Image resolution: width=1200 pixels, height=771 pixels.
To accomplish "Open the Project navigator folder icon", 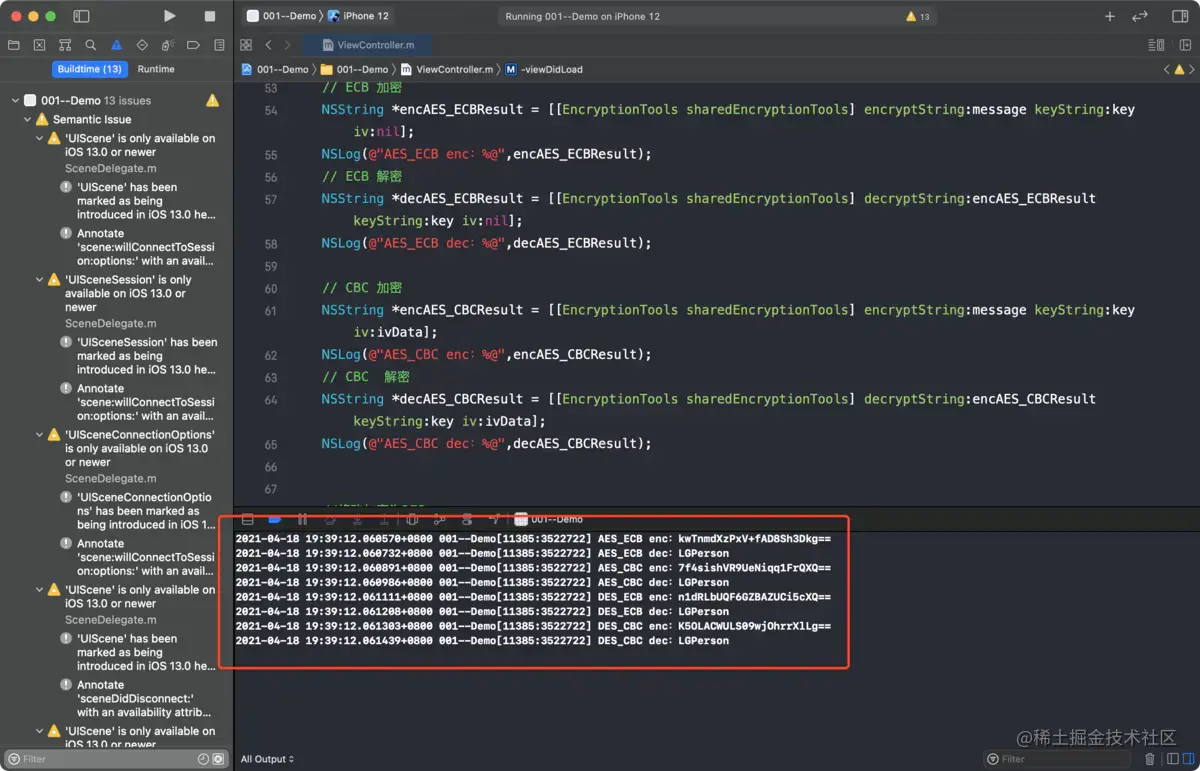I will tap(14, 45).
